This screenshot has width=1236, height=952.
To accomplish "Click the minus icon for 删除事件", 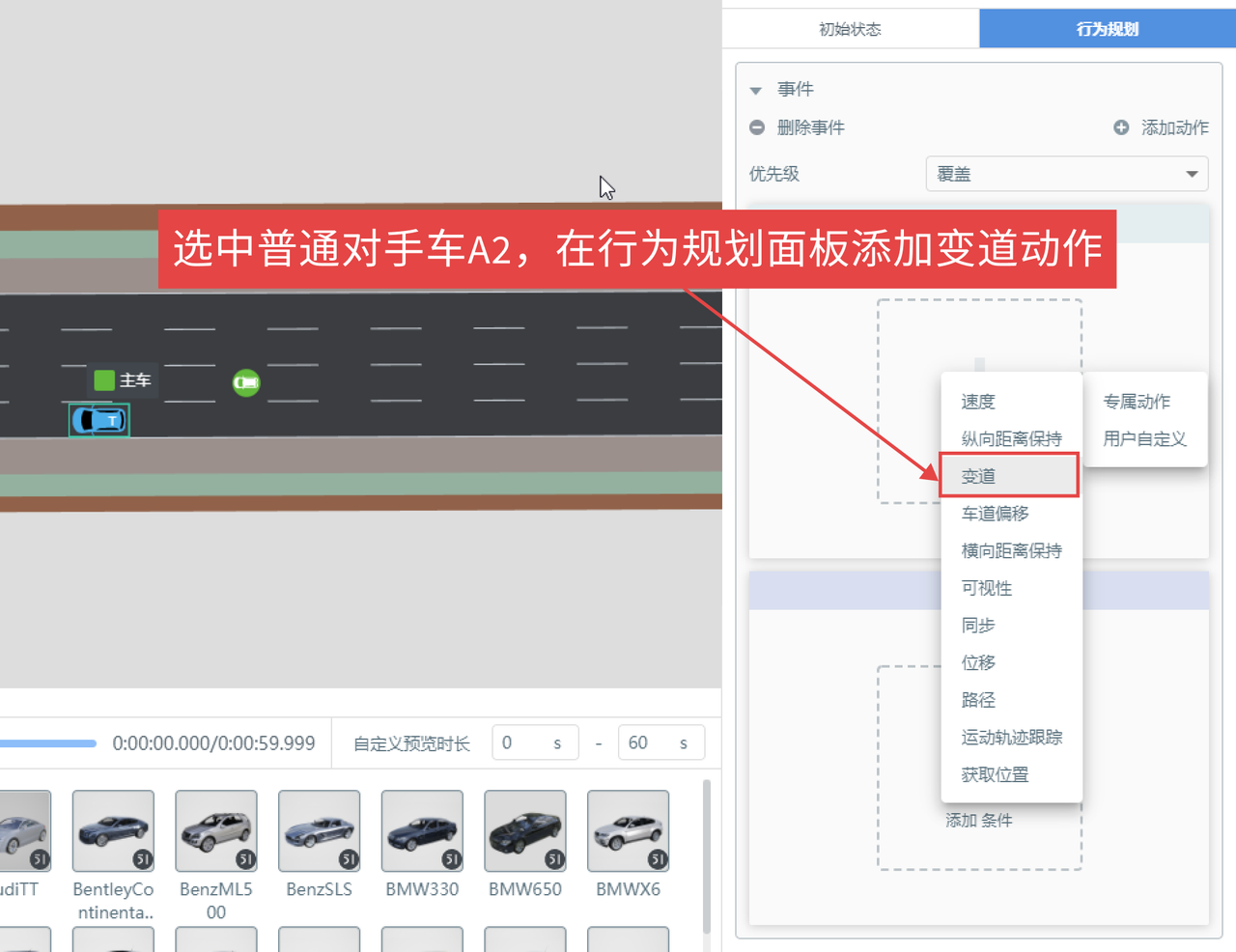I will point(757,127).
